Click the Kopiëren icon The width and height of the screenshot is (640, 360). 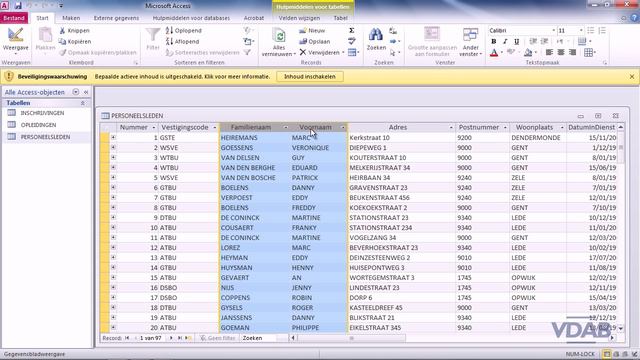click(62, 42)
